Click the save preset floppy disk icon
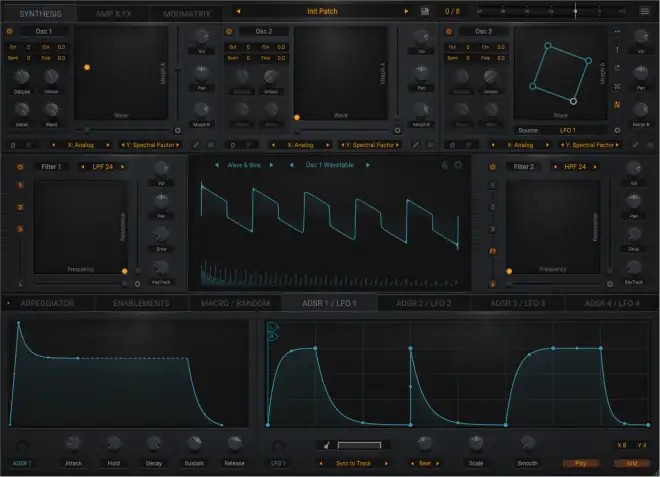Image resolution: width=660 pixels, height=477 pixels. point(425,11)
